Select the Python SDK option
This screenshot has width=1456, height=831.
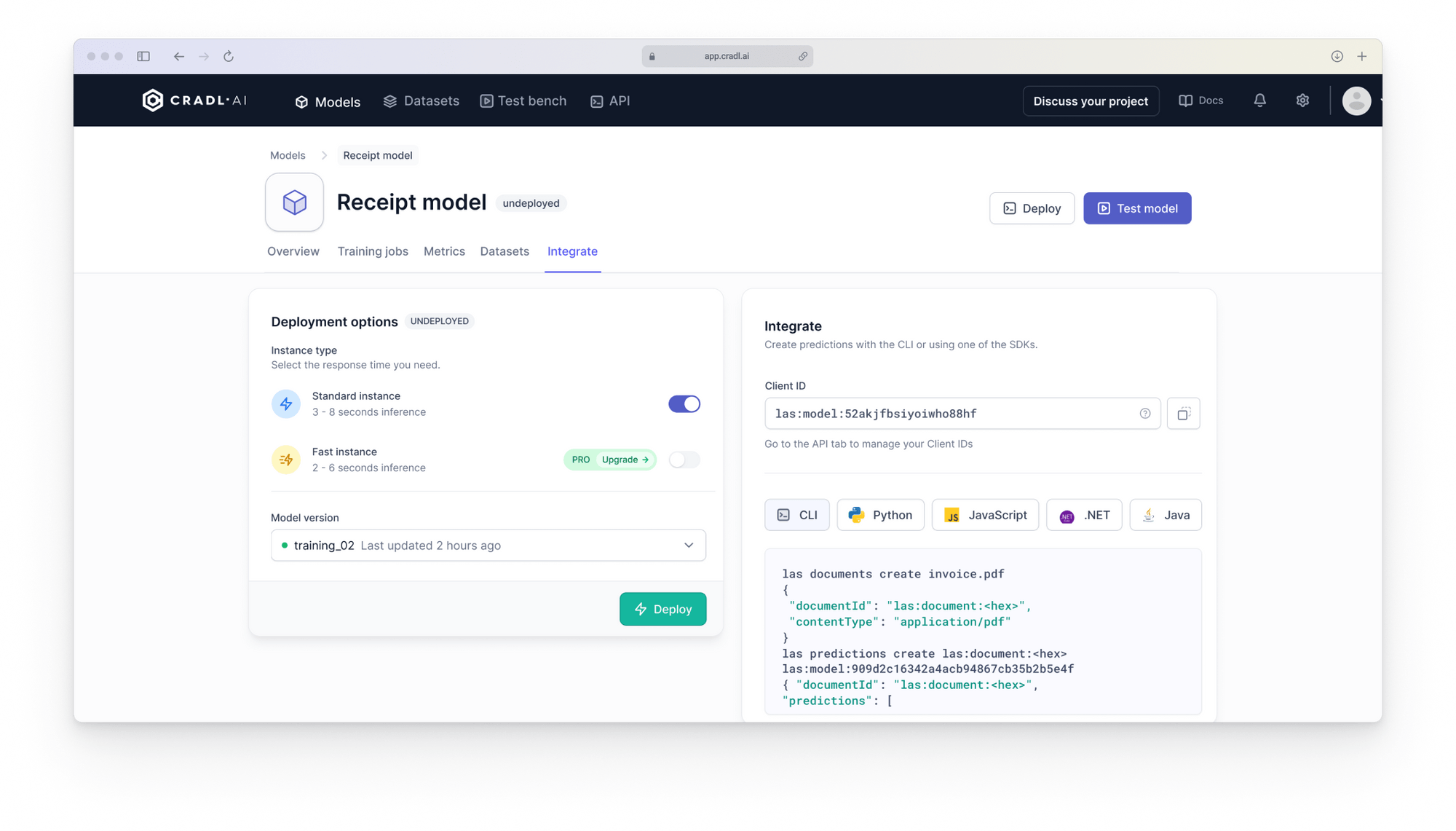click(880, 515)
